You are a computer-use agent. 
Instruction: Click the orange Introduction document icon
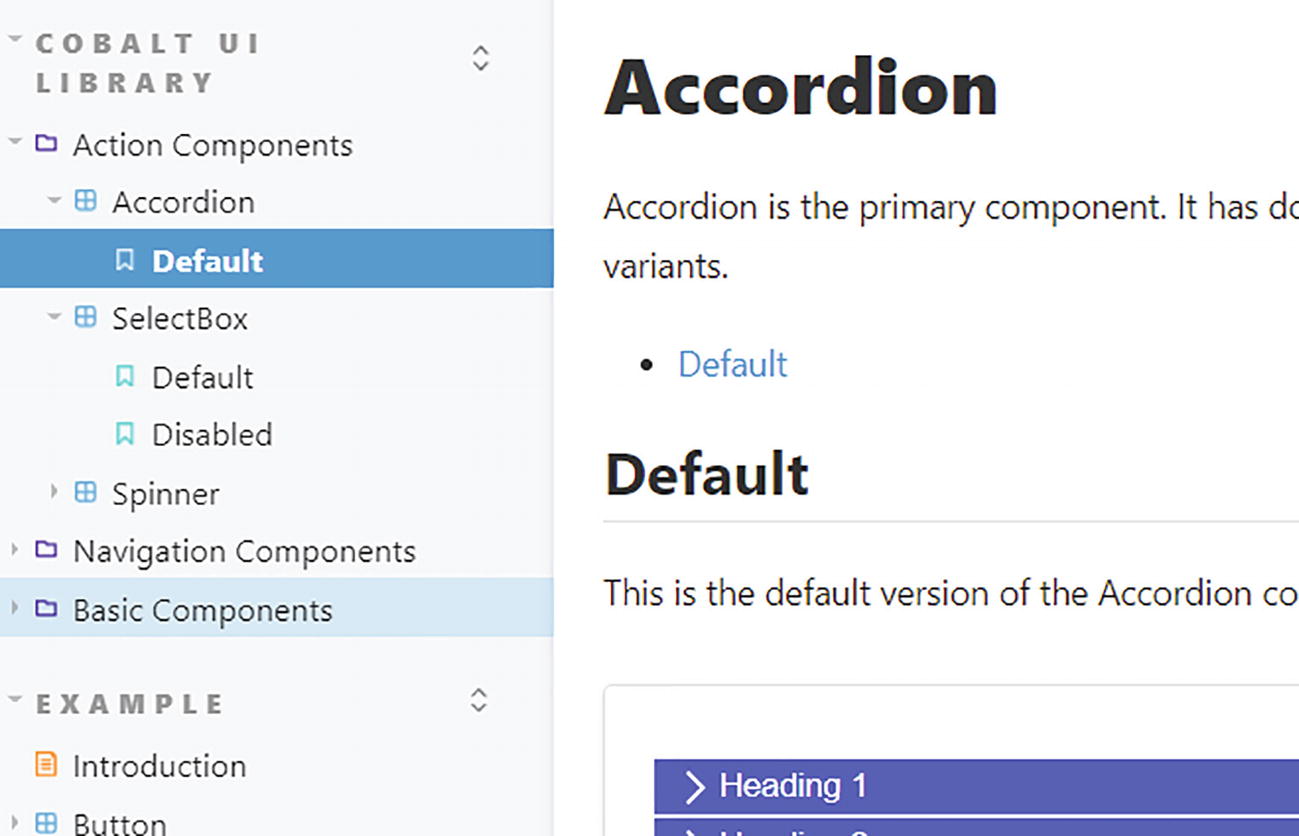coord(46,765)
